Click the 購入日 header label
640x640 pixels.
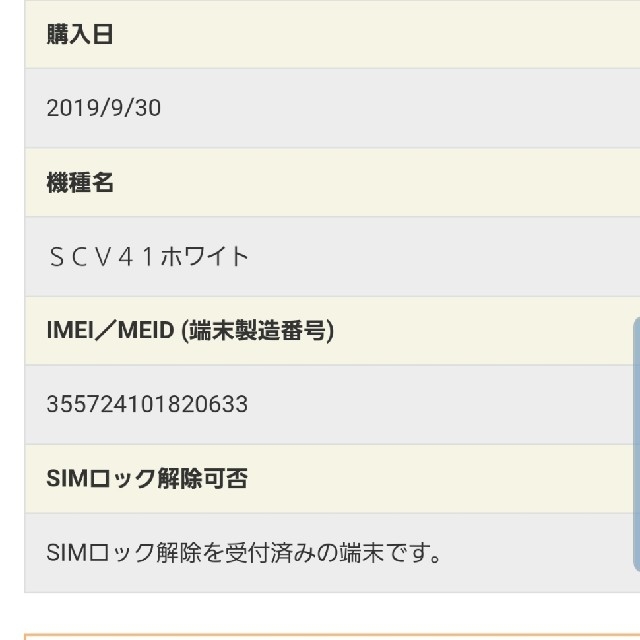click(80, 34)
